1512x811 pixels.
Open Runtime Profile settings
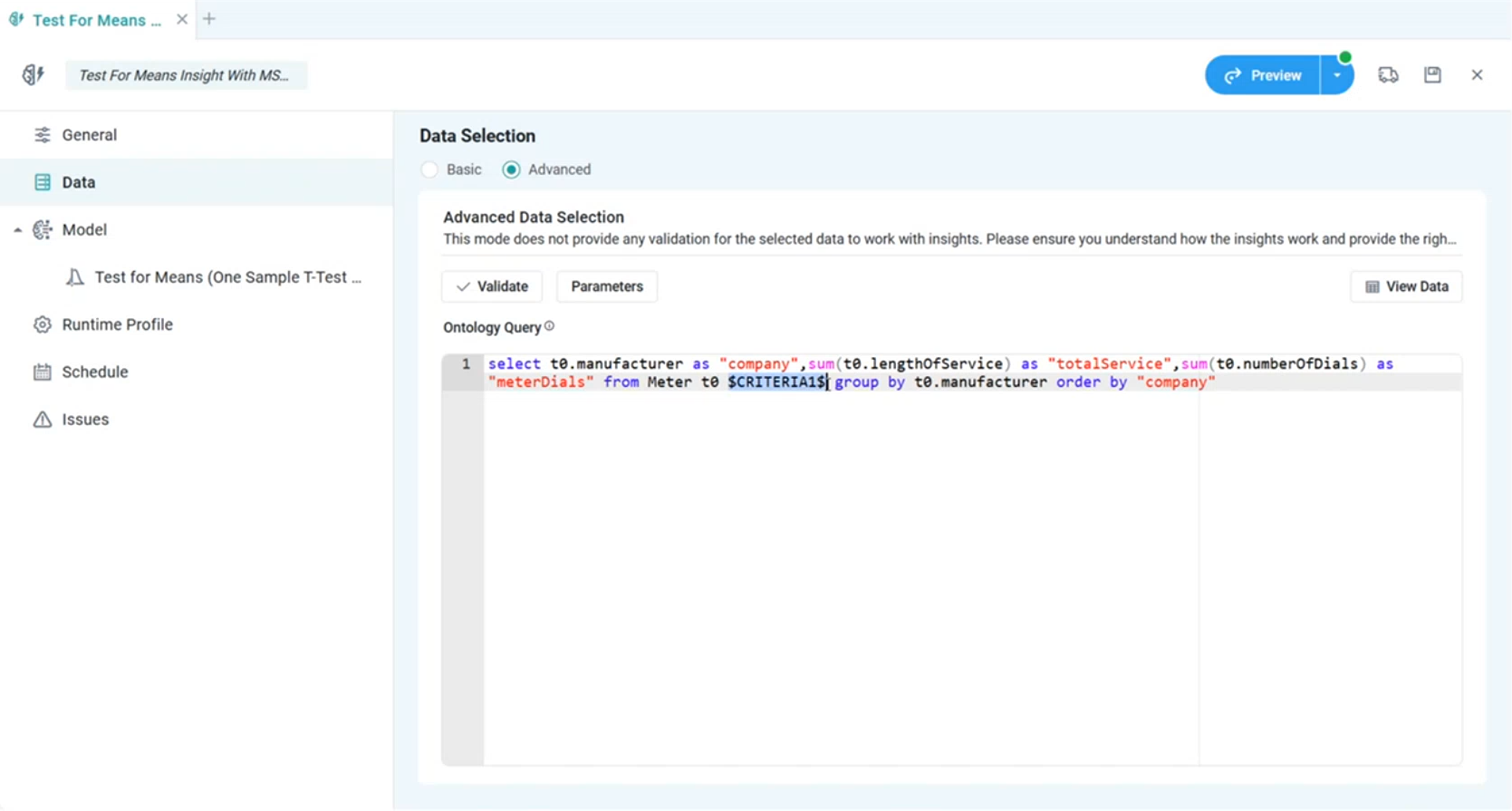(117, 324)
